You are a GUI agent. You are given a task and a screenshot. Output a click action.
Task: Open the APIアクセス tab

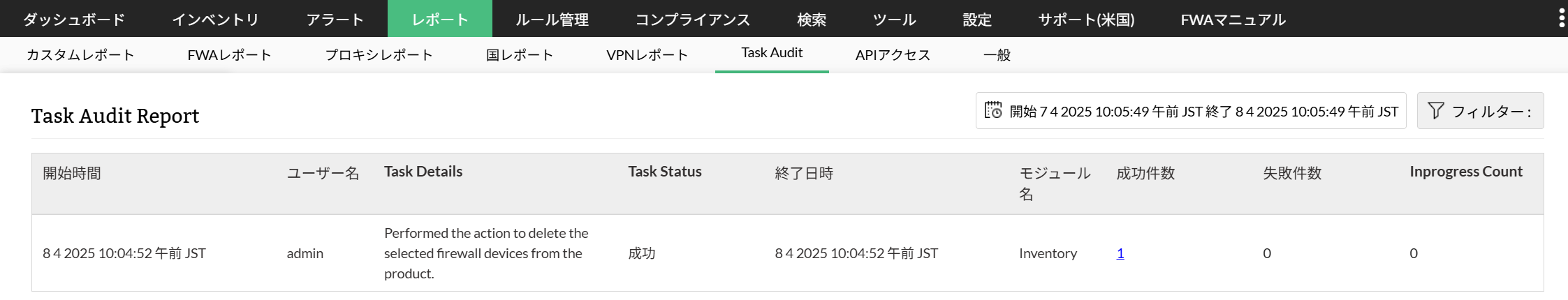coord(892,54)
